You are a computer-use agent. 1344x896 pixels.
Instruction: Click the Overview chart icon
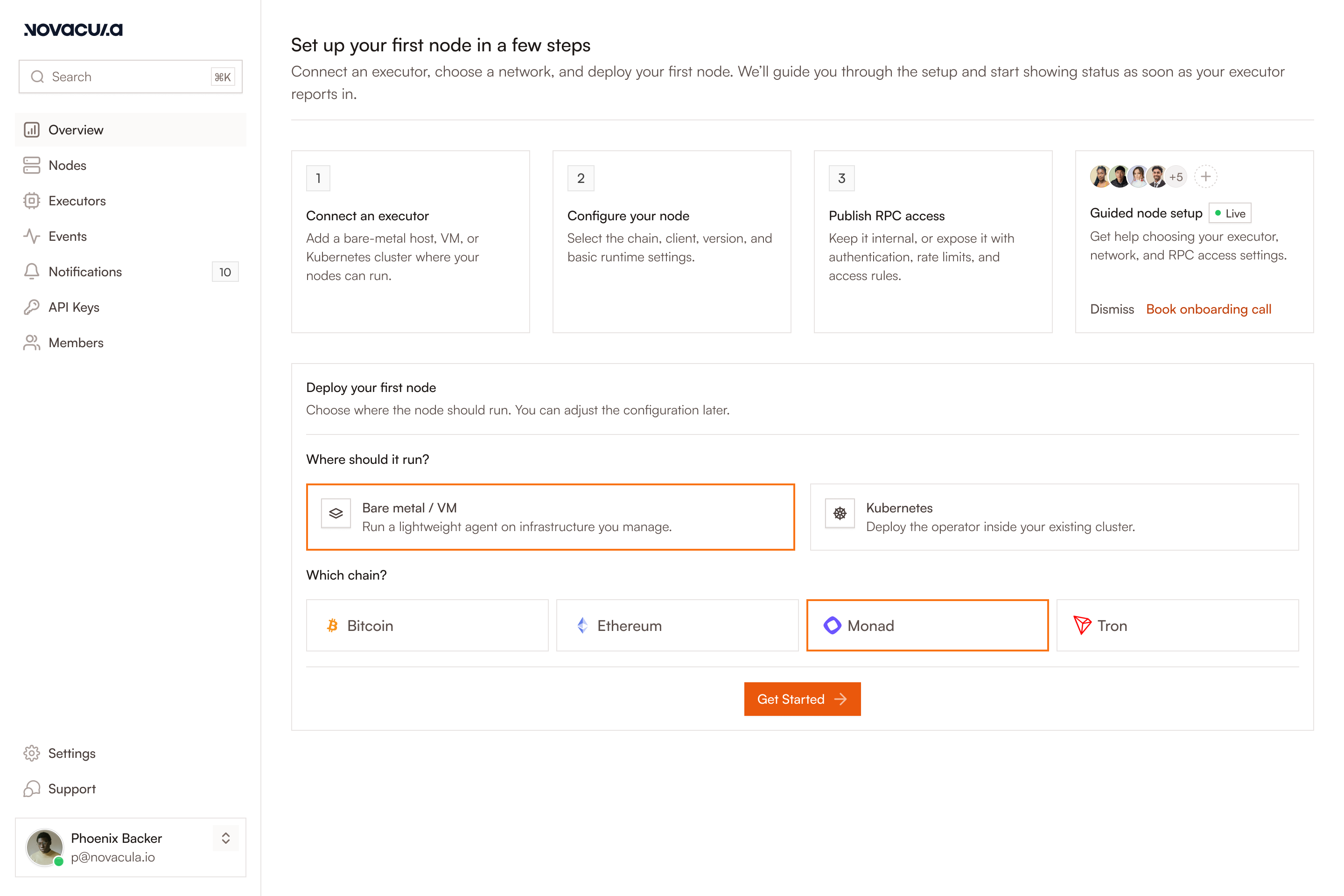coord(31,130)
